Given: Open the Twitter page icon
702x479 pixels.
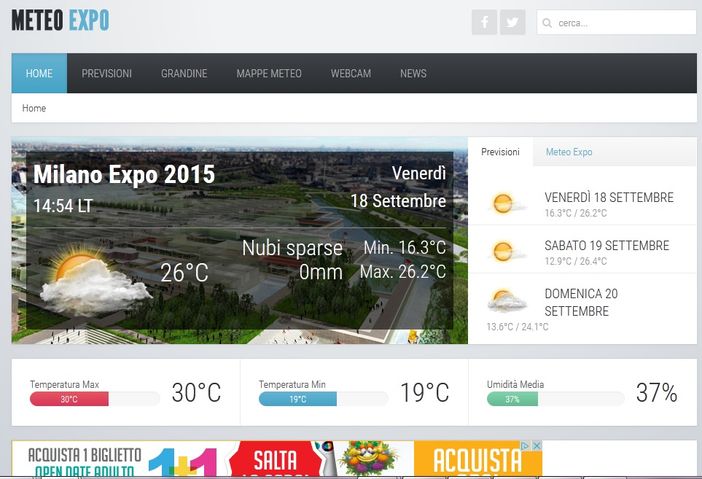Looking at the screenshot, I should 513,22.
